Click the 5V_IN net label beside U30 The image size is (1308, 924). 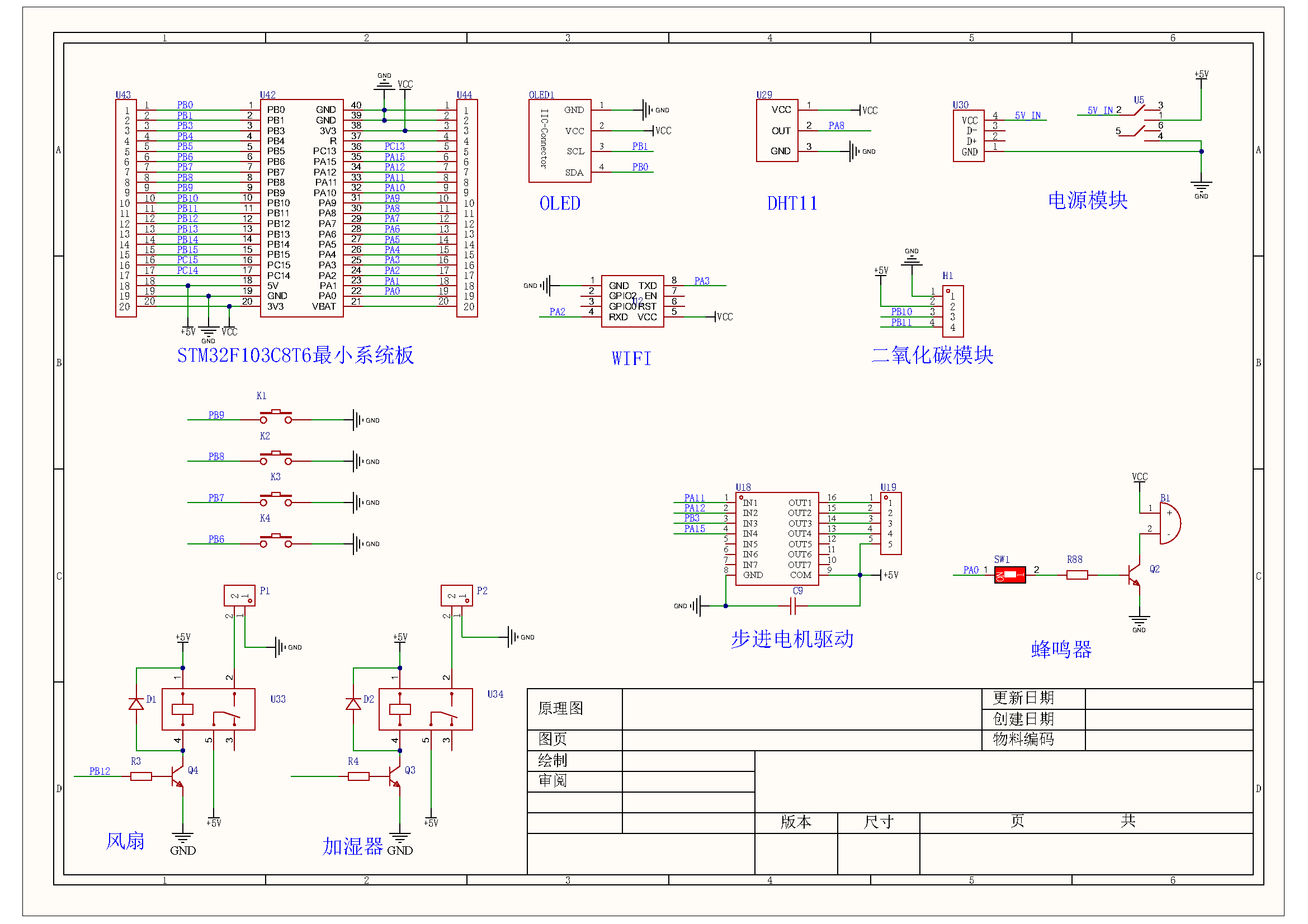pyautogui.click(x=1028, y=116)
